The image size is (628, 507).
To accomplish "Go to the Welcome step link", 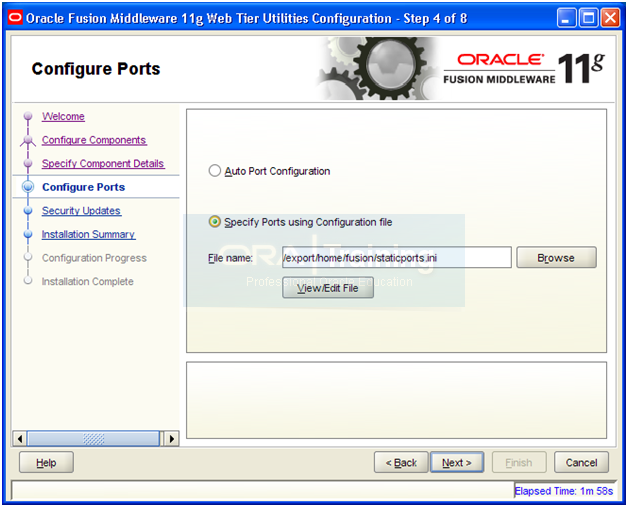I will 63,117.
